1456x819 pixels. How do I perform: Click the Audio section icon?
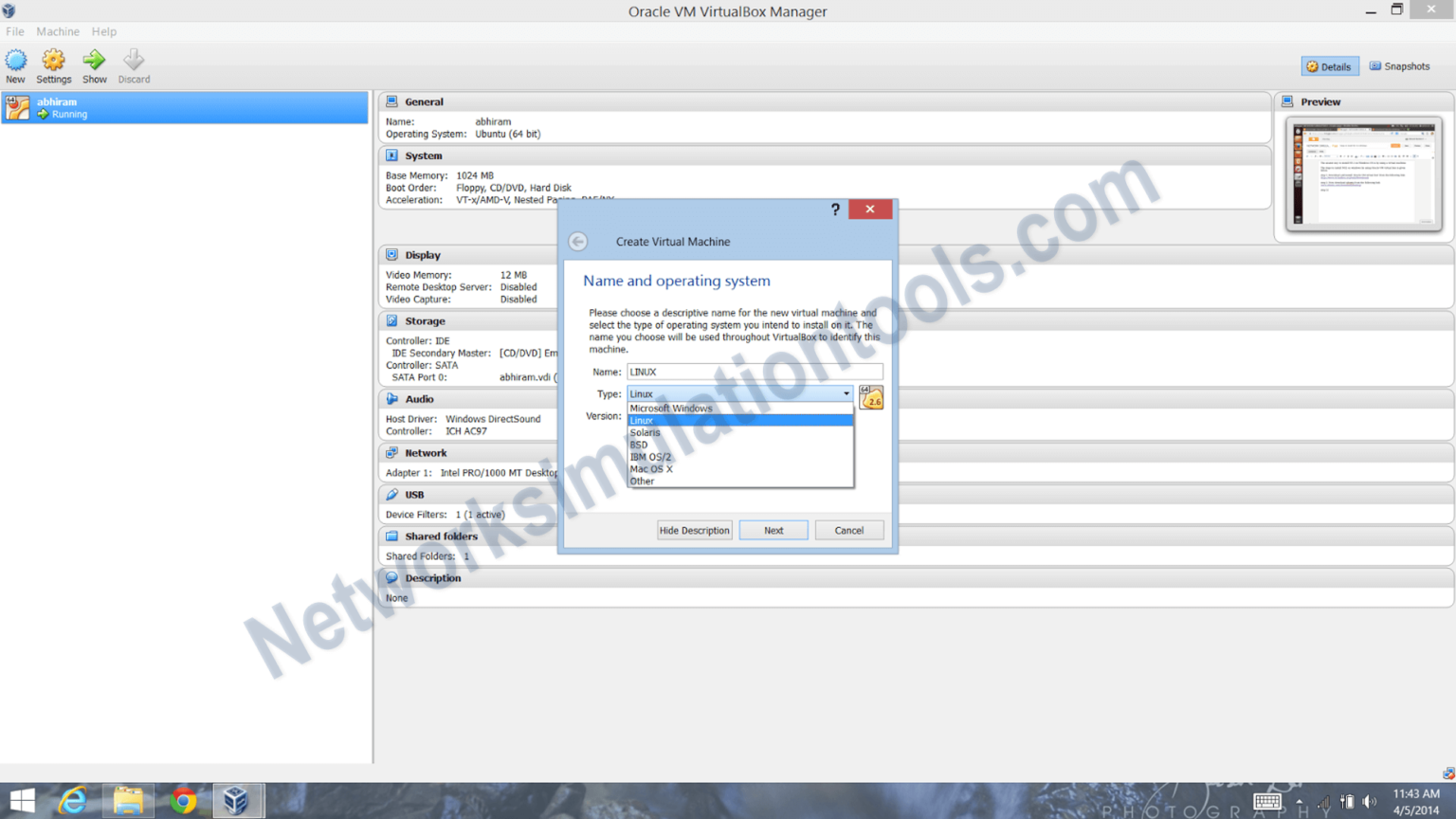pos(392,399)
